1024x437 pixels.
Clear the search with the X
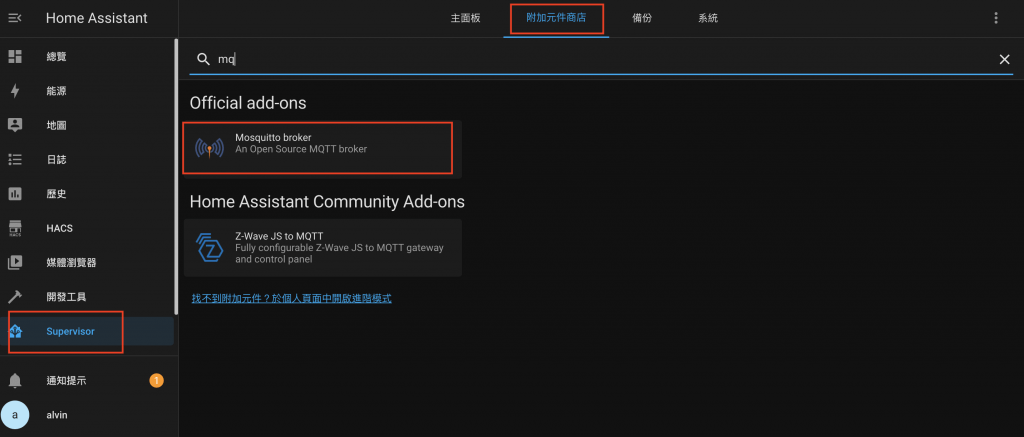(x=1004, y=59)
